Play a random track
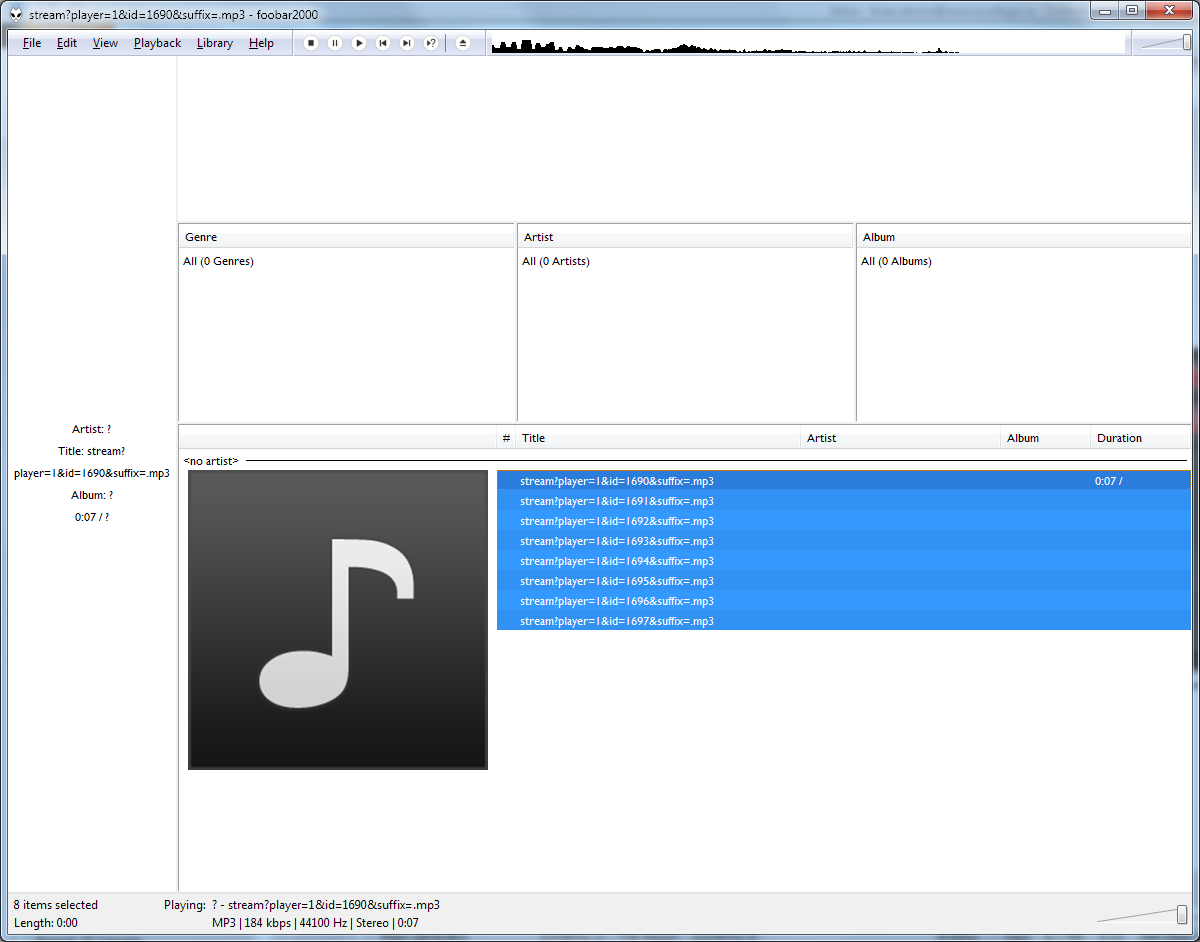Image resolution: width=1200 pixels, height=942 pixels. tap(431, 43)
